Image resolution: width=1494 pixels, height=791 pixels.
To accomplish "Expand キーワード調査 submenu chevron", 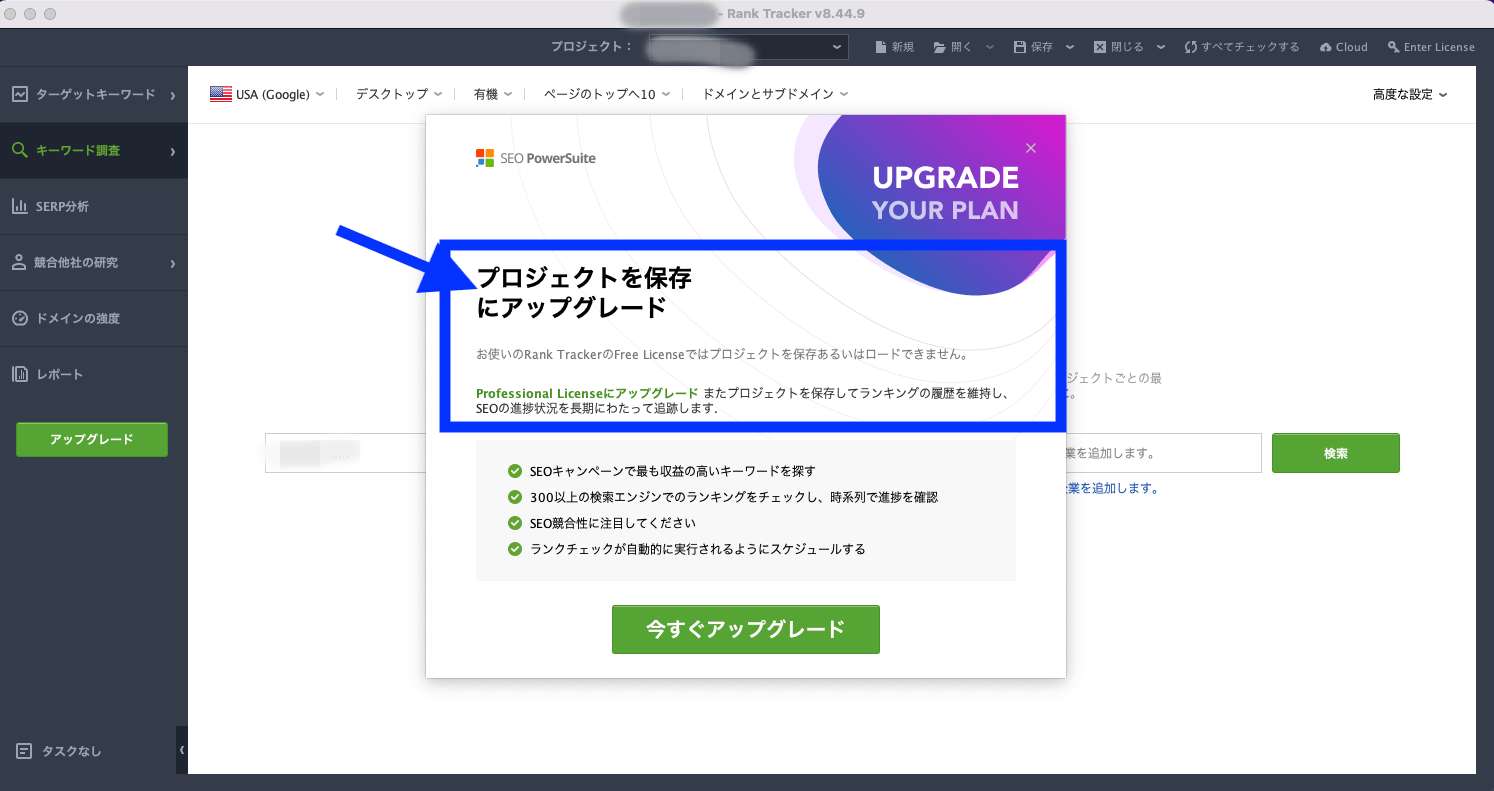I will pos(173,152).
